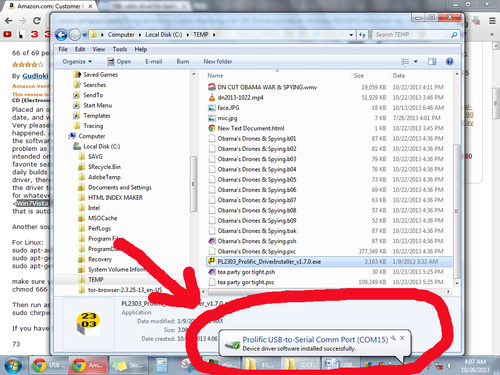Screen dimensions: 500x375
Task: Click the Burn toolbar button
Action: (183, 62)
